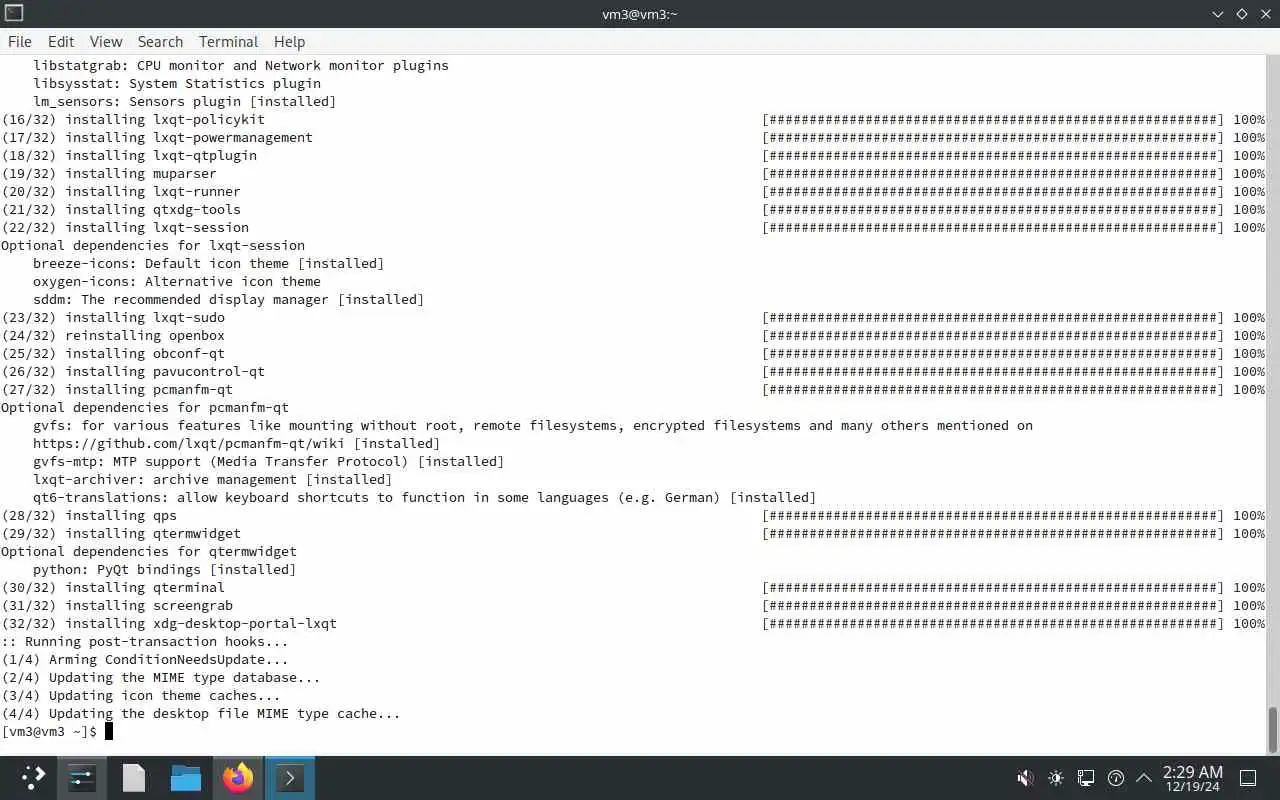Click the '(27/32) installing pcmanfm-qt' line
This screenshot has width=1280, height=800.
[x=117, y=389]
